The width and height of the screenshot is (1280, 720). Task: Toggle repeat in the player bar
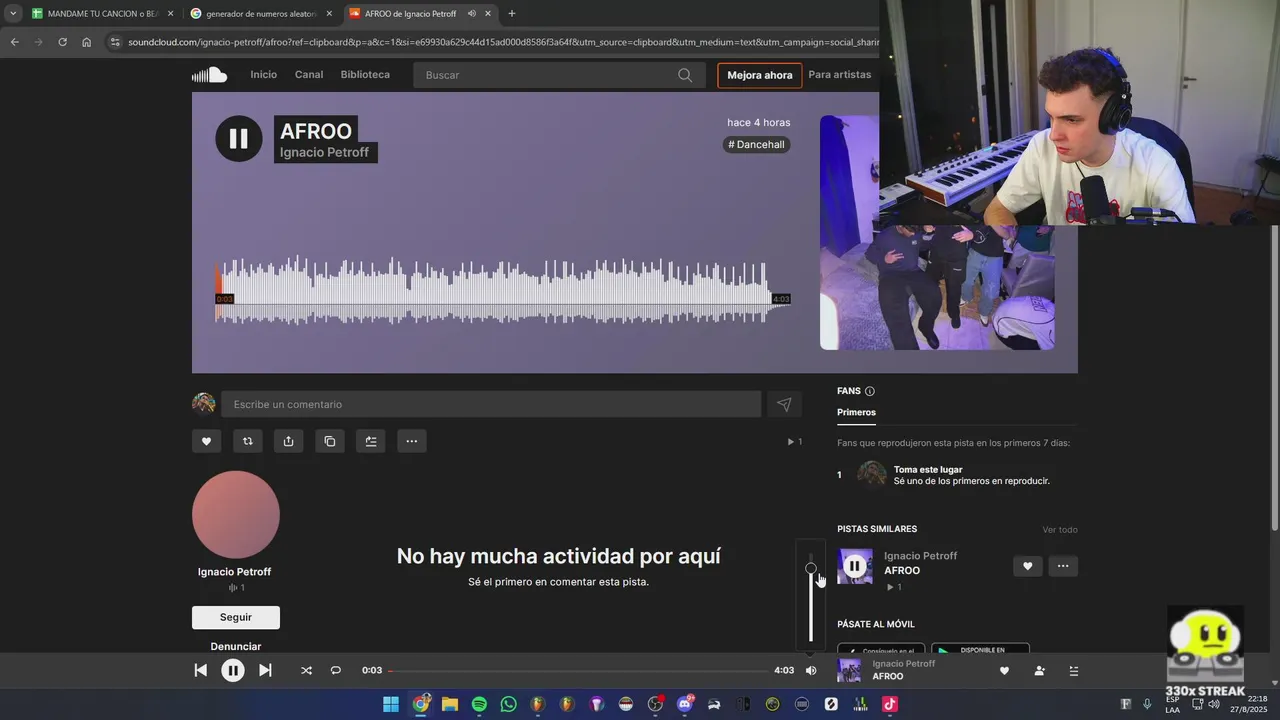pos(336,670)
